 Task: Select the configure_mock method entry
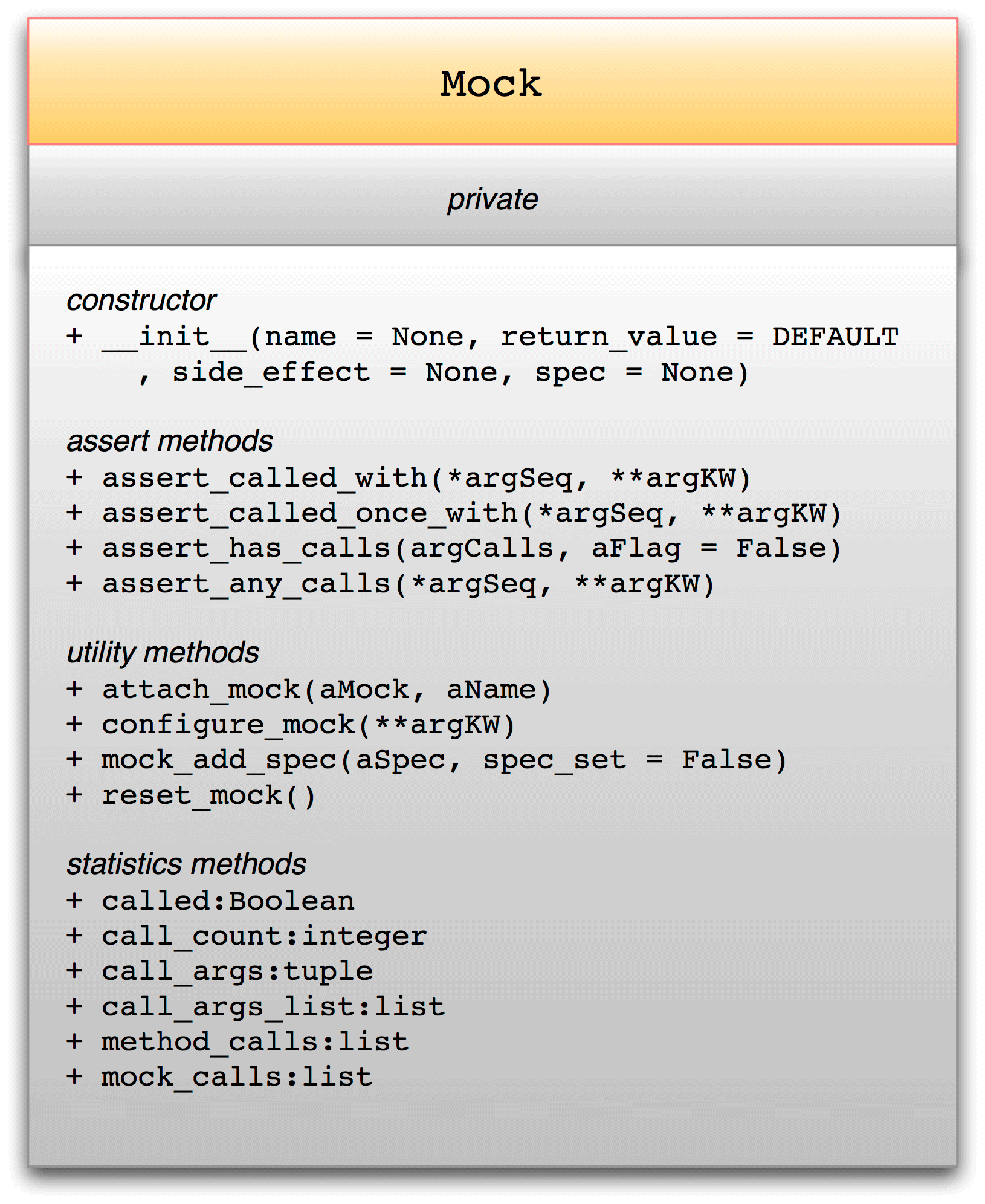(291, 725)
